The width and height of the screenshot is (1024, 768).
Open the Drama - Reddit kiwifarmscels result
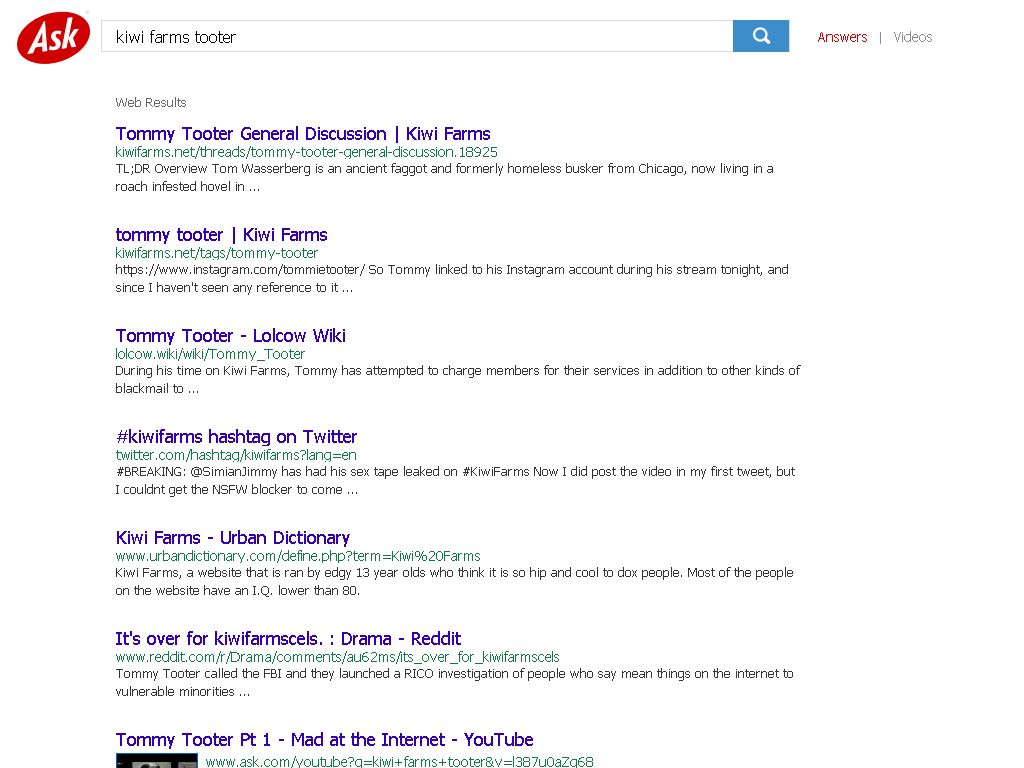point(288,639)
